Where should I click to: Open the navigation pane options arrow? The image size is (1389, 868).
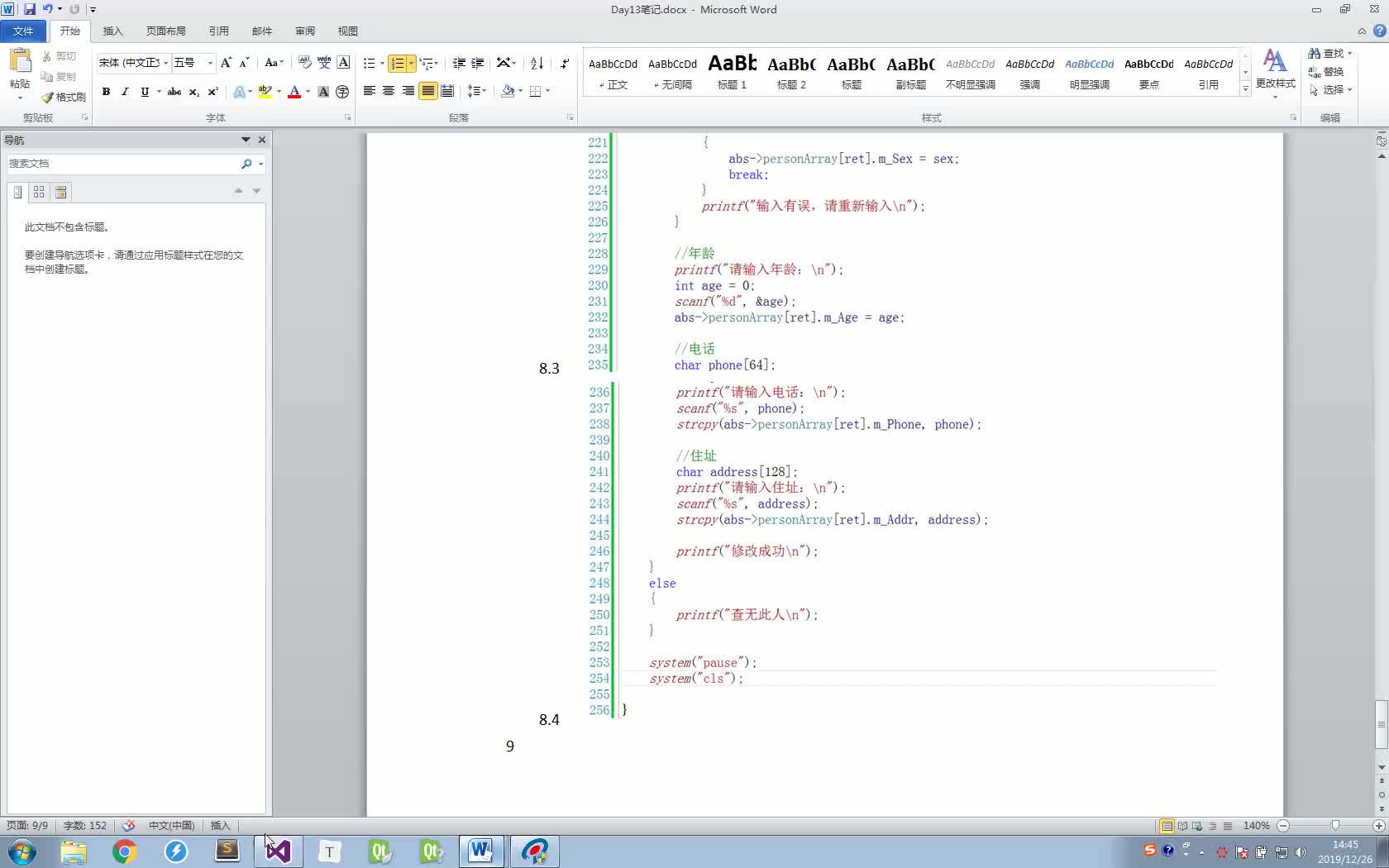pyautogui.click(x=246, y=140)
